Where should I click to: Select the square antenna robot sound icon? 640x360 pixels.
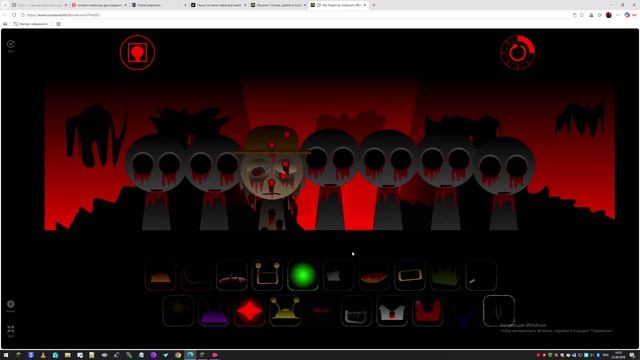point(267,276)
